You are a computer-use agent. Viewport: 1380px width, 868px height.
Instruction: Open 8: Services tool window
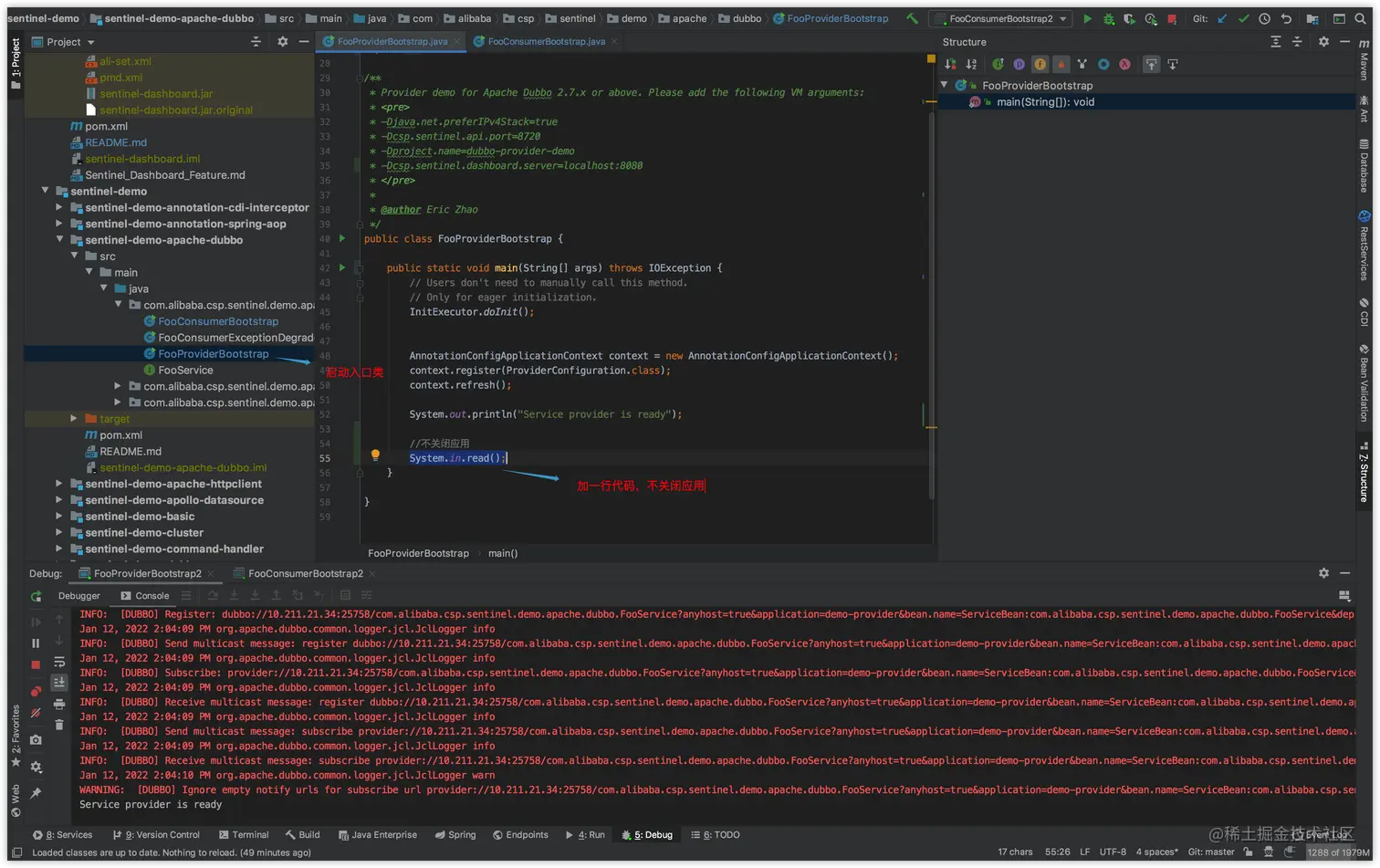pos(63,835)
